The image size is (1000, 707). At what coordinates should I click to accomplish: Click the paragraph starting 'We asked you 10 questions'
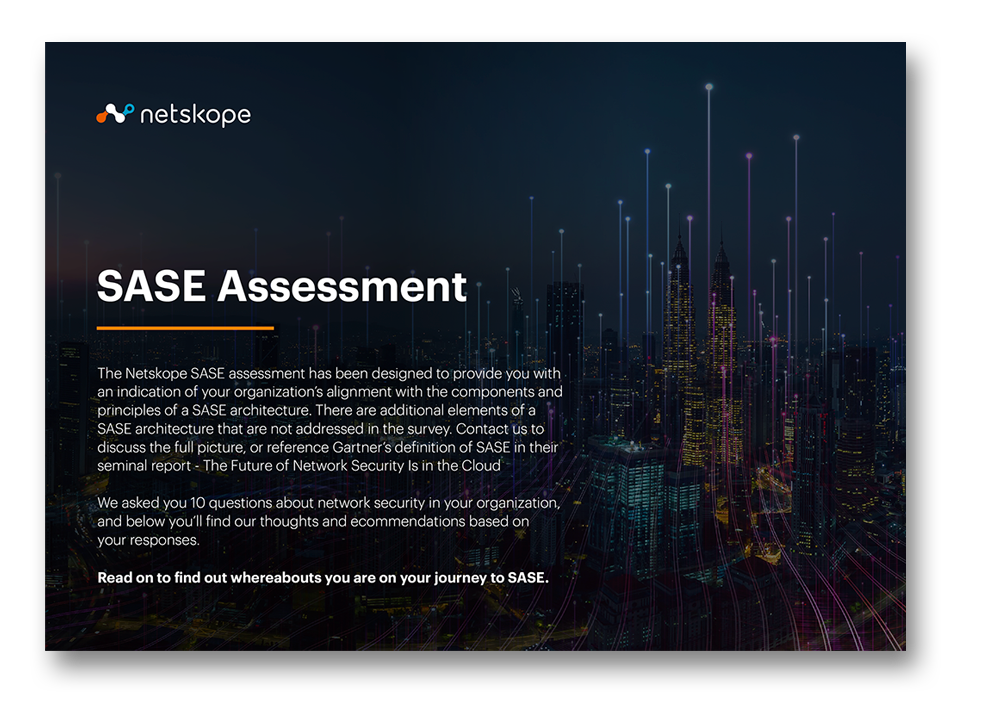pyautogui.click(x=328, y=521)
